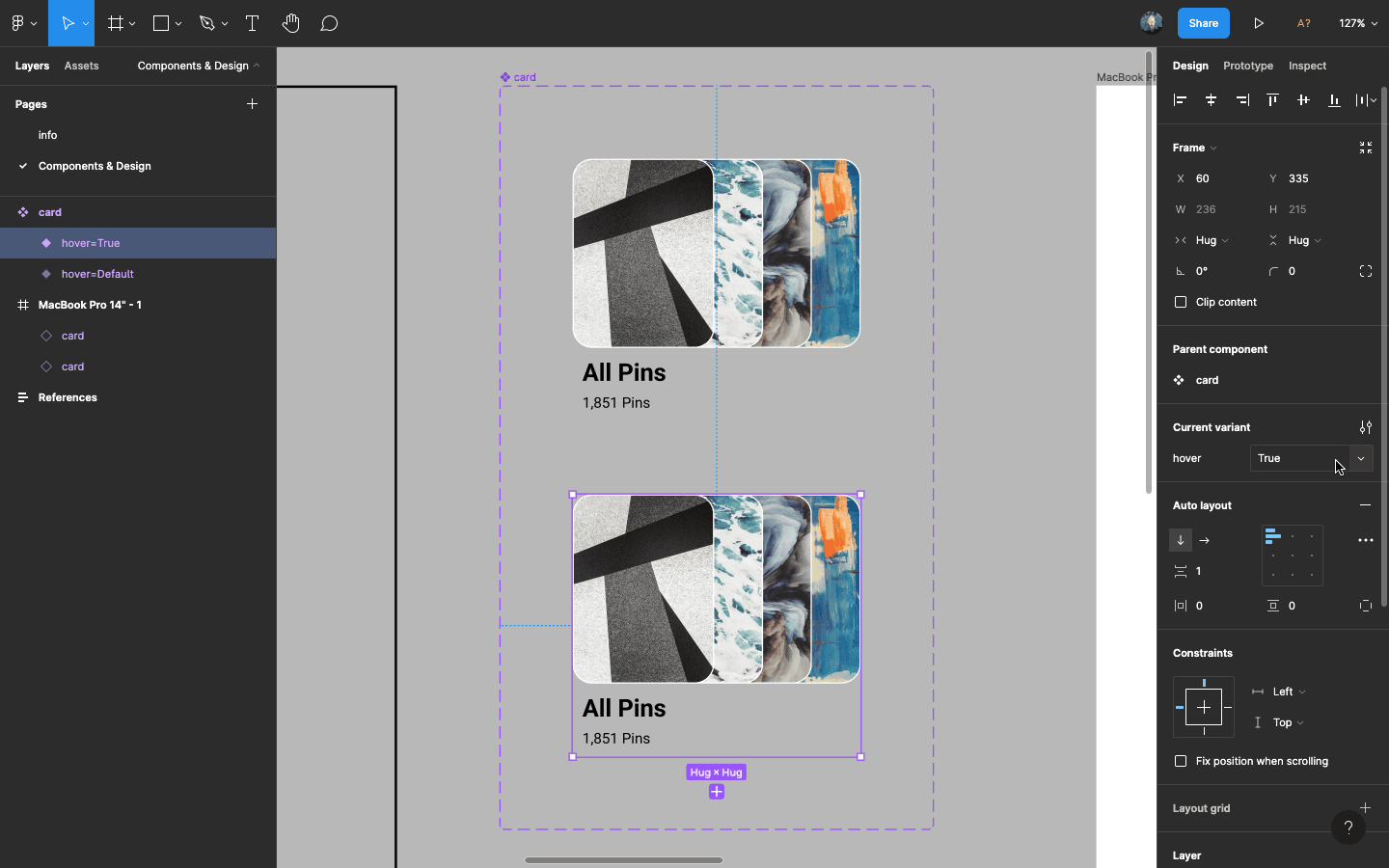Open horizontal constraint Left dropdown
The width and height of the screenshot is (1389, 868).
point(1289,692)
